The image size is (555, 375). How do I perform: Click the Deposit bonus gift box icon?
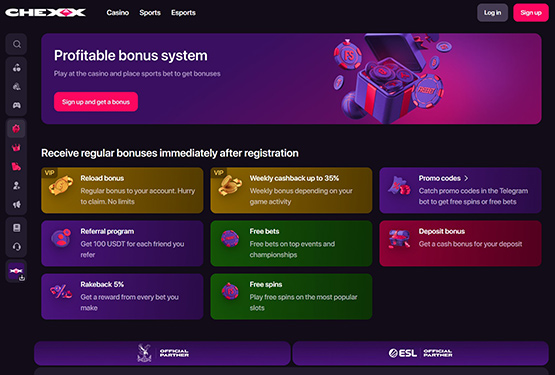399,238
